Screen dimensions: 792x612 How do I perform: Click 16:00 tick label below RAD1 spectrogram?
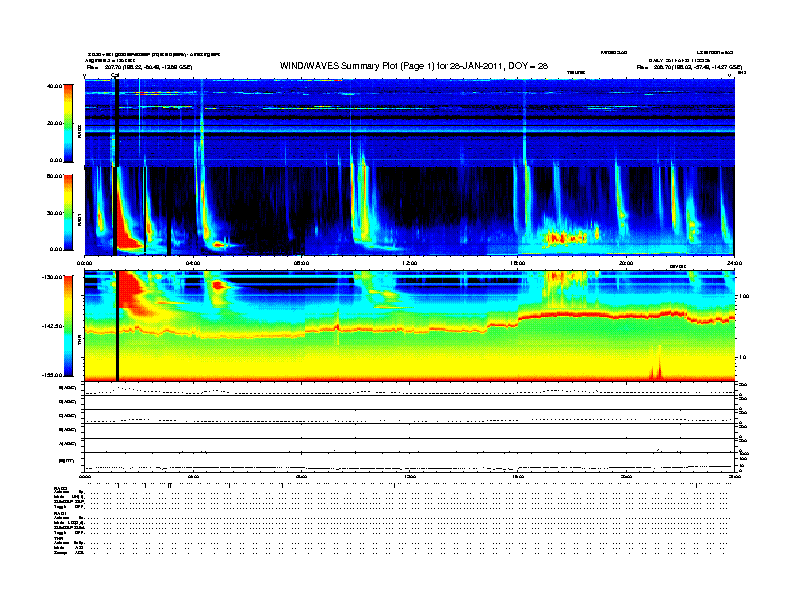[x=518, y=263]
